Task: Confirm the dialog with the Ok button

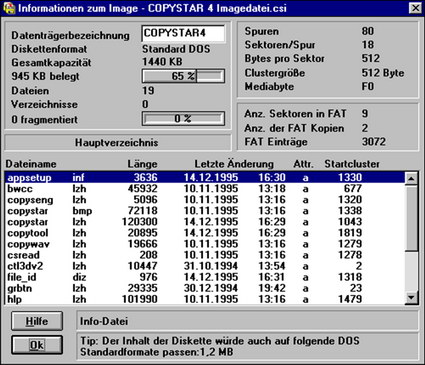Action: [x=37, y=345]
